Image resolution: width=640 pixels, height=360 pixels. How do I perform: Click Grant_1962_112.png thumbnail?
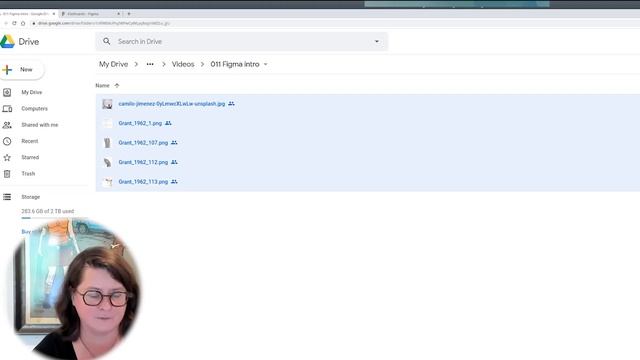click(107, 162)
